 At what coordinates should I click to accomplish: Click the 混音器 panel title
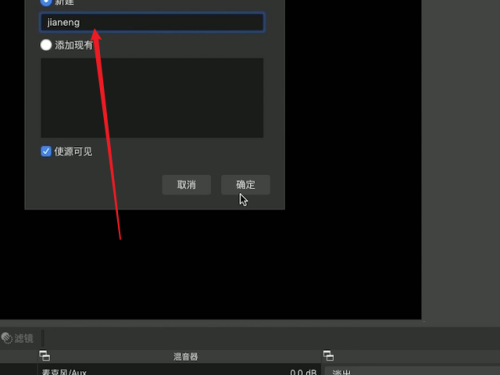click(186, 357)
